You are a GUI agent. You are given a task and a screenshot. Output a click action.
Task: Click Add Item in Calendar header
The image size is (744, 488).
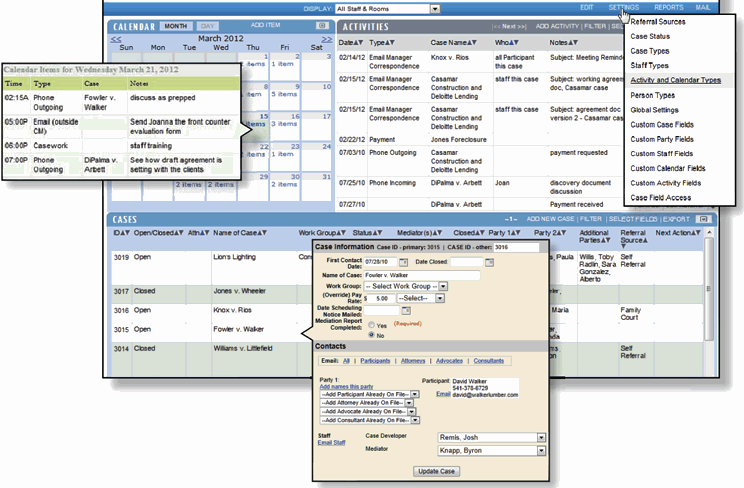pos(265,25)
